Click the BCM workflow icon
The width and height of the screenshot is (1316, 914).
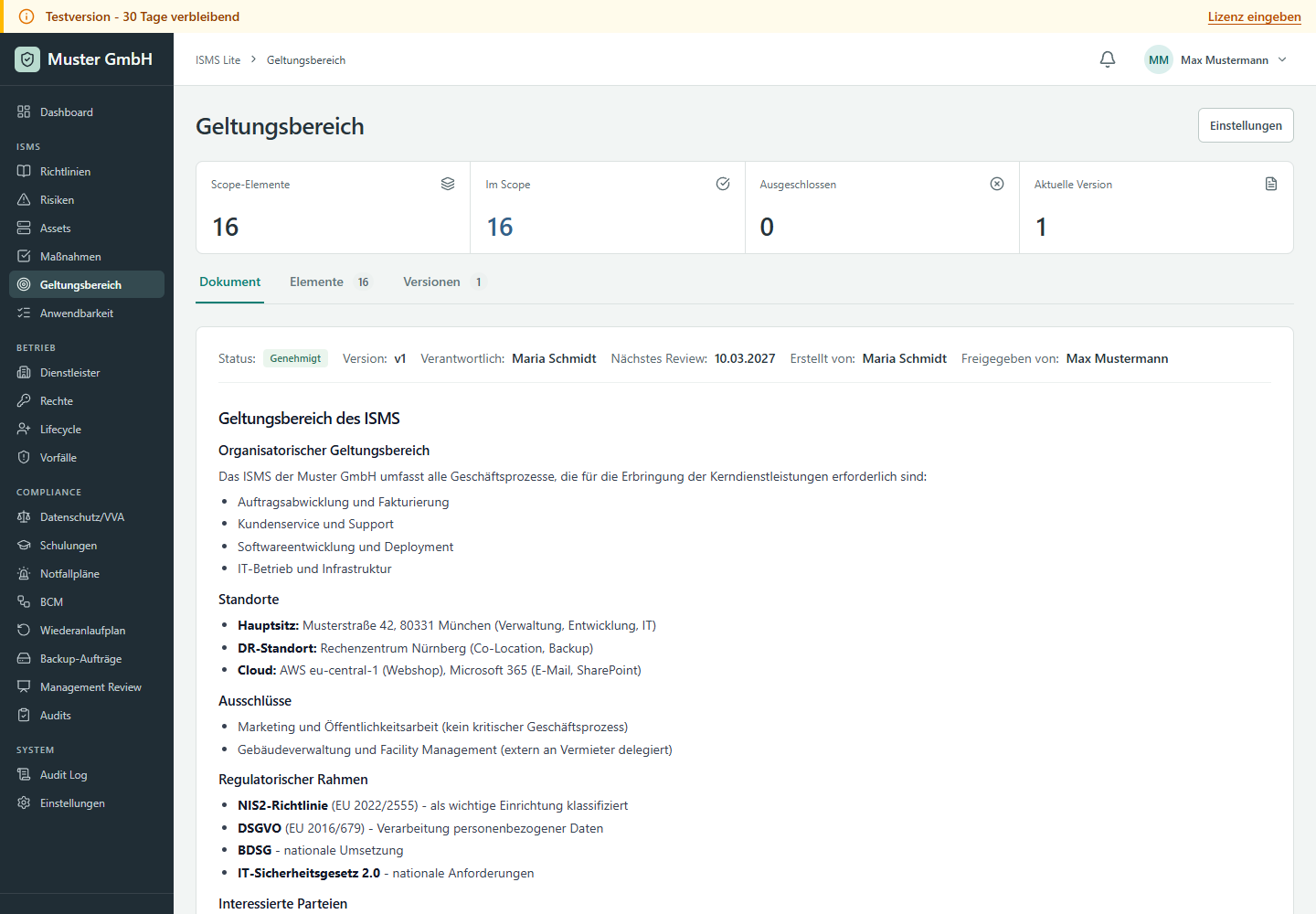(x=24, y=601)
